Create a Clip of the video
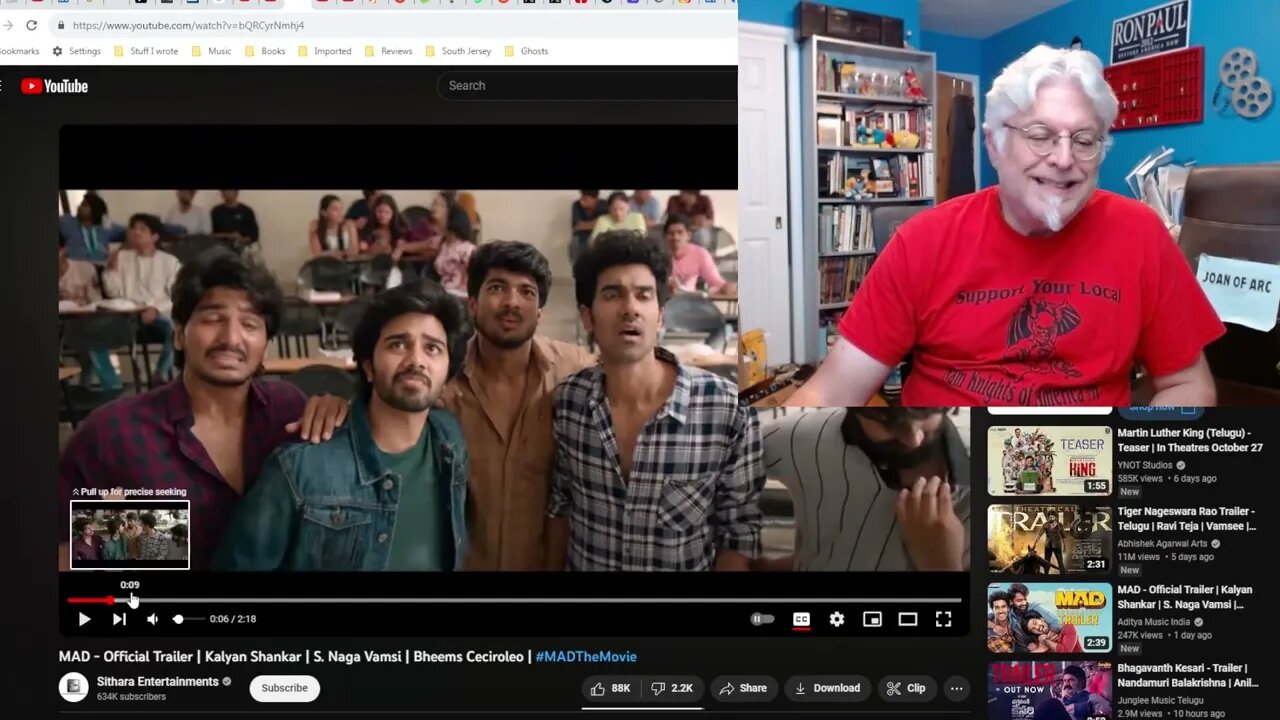Image resolution: width=1280 pixels, height=720 pixels. 906,688
